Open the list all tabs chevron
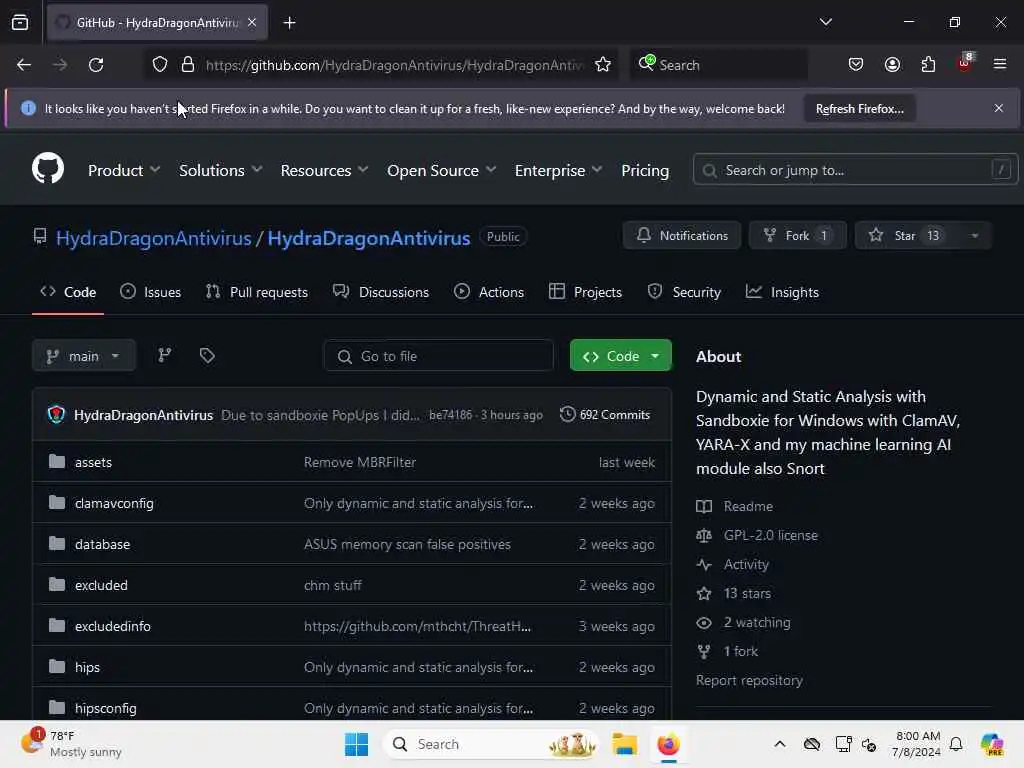This screenshot has width=1024, height=768. (x=825, y=22)
